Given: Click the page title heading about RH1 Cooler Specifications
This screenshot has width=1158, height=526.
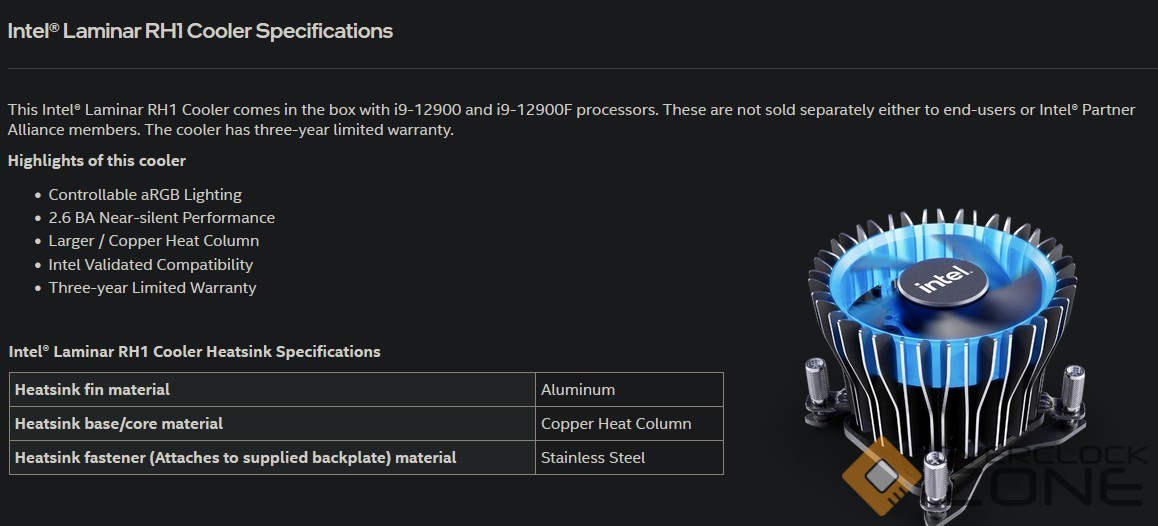Looking at the screenshot, I should pos(200,31).
